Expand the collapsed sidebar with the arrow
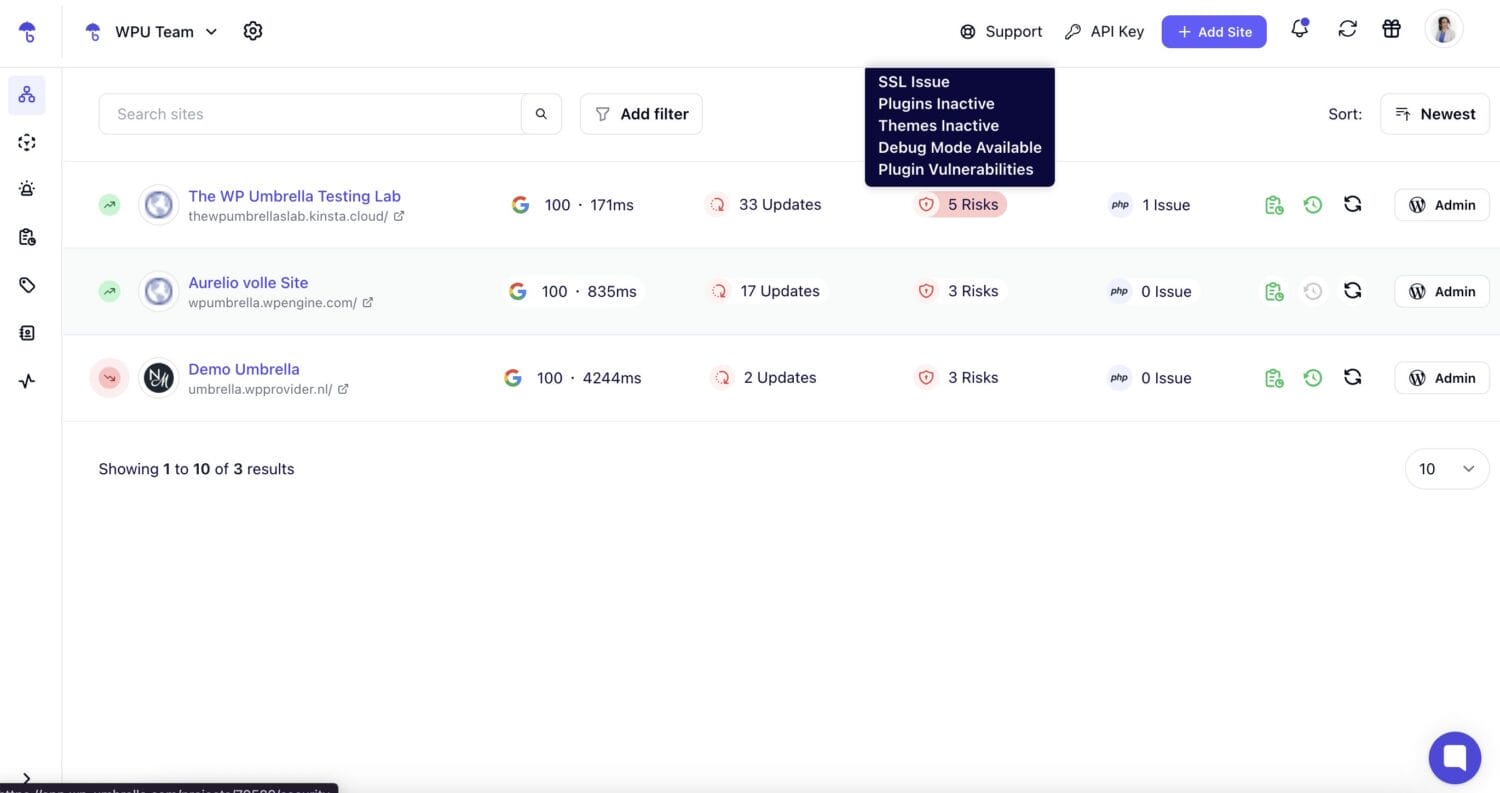Image resolution: width=1500 pixels, height=793 pixels. coord(26,778)
